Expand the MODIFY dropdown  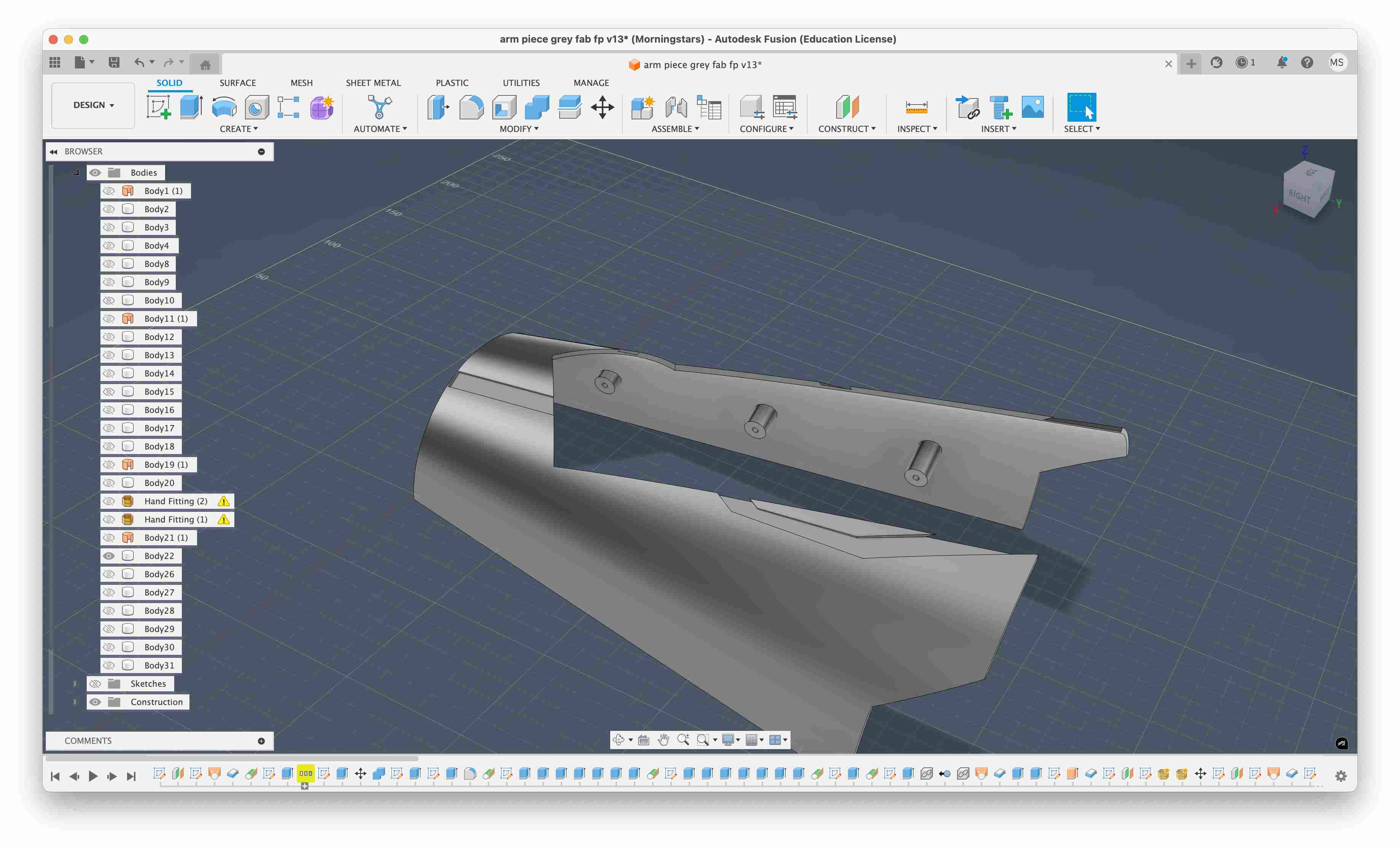(519, 129)
